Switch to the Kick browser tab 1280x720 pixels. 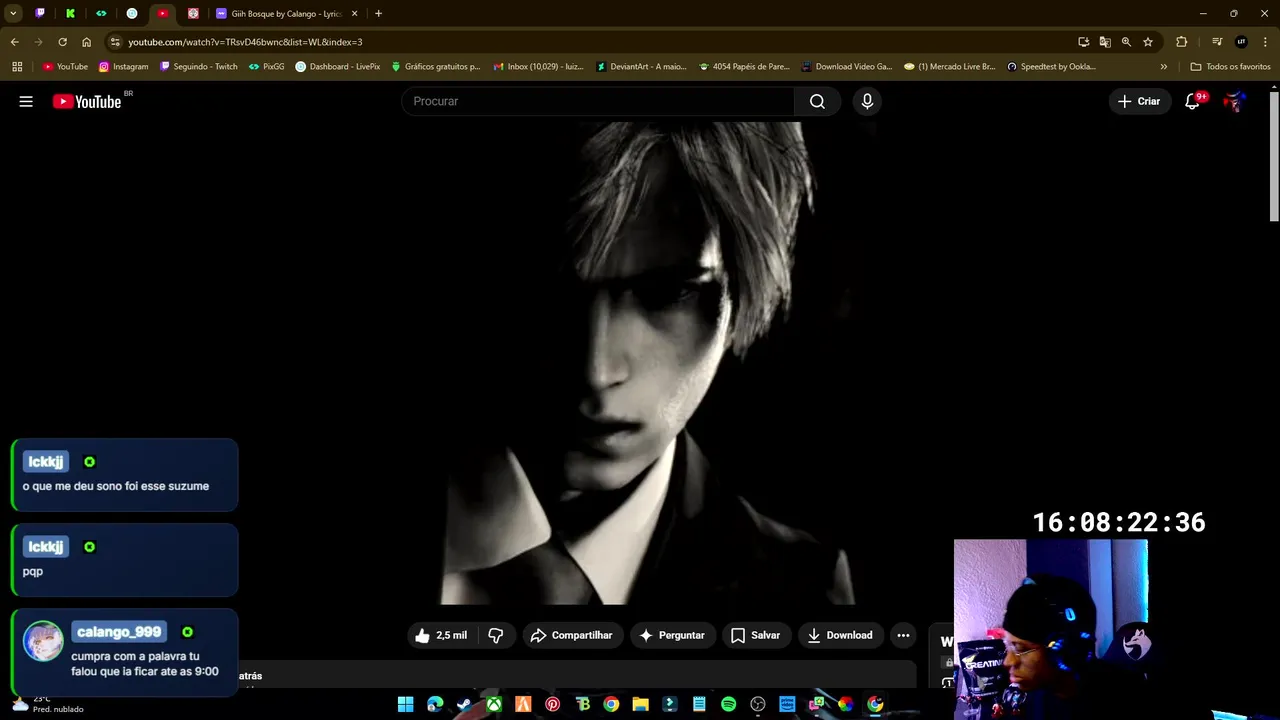pyautogui.click(x=70, y=14)
